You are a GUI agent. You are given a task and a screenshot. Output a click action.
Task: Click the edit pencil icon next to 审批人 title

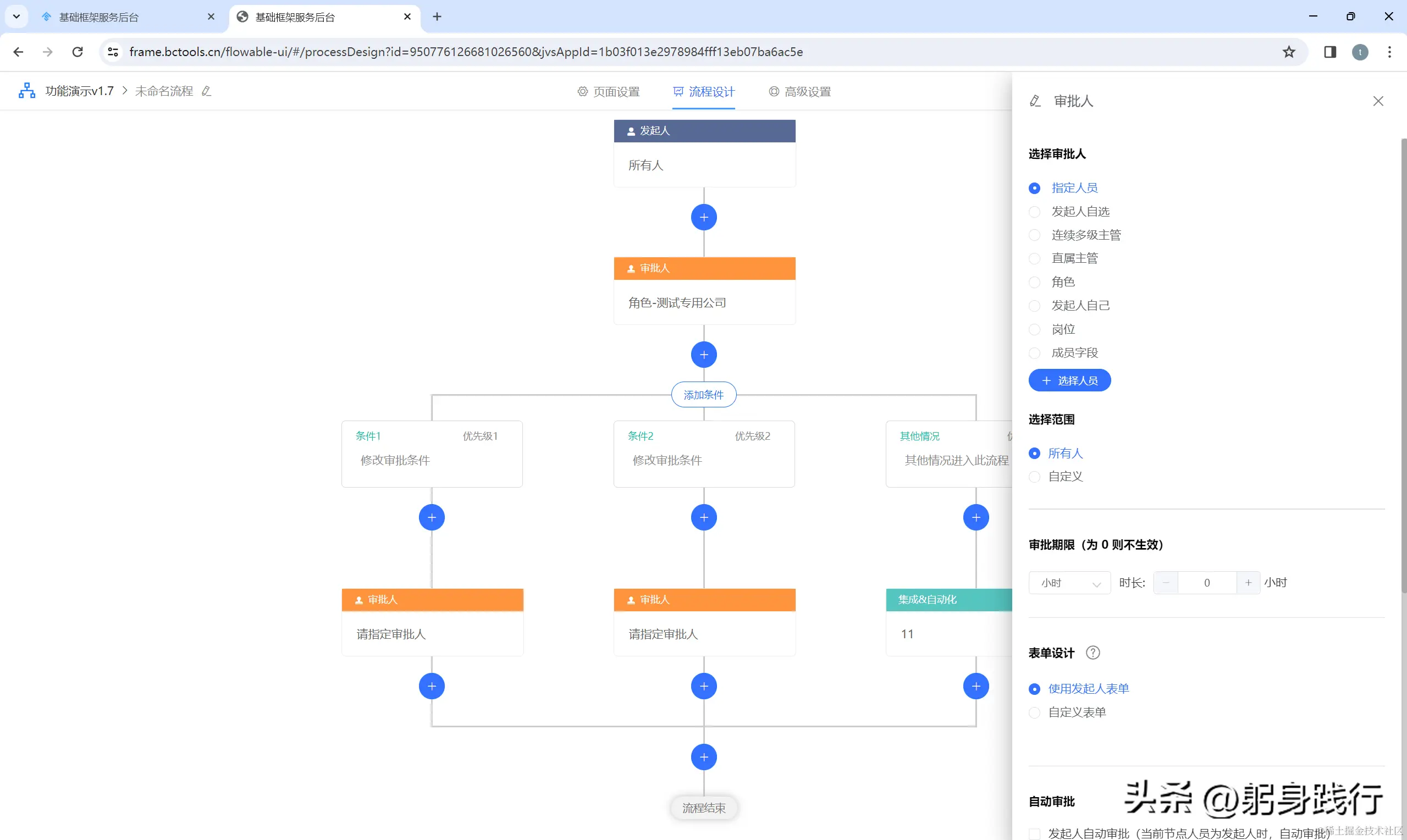pos(1035,101)
